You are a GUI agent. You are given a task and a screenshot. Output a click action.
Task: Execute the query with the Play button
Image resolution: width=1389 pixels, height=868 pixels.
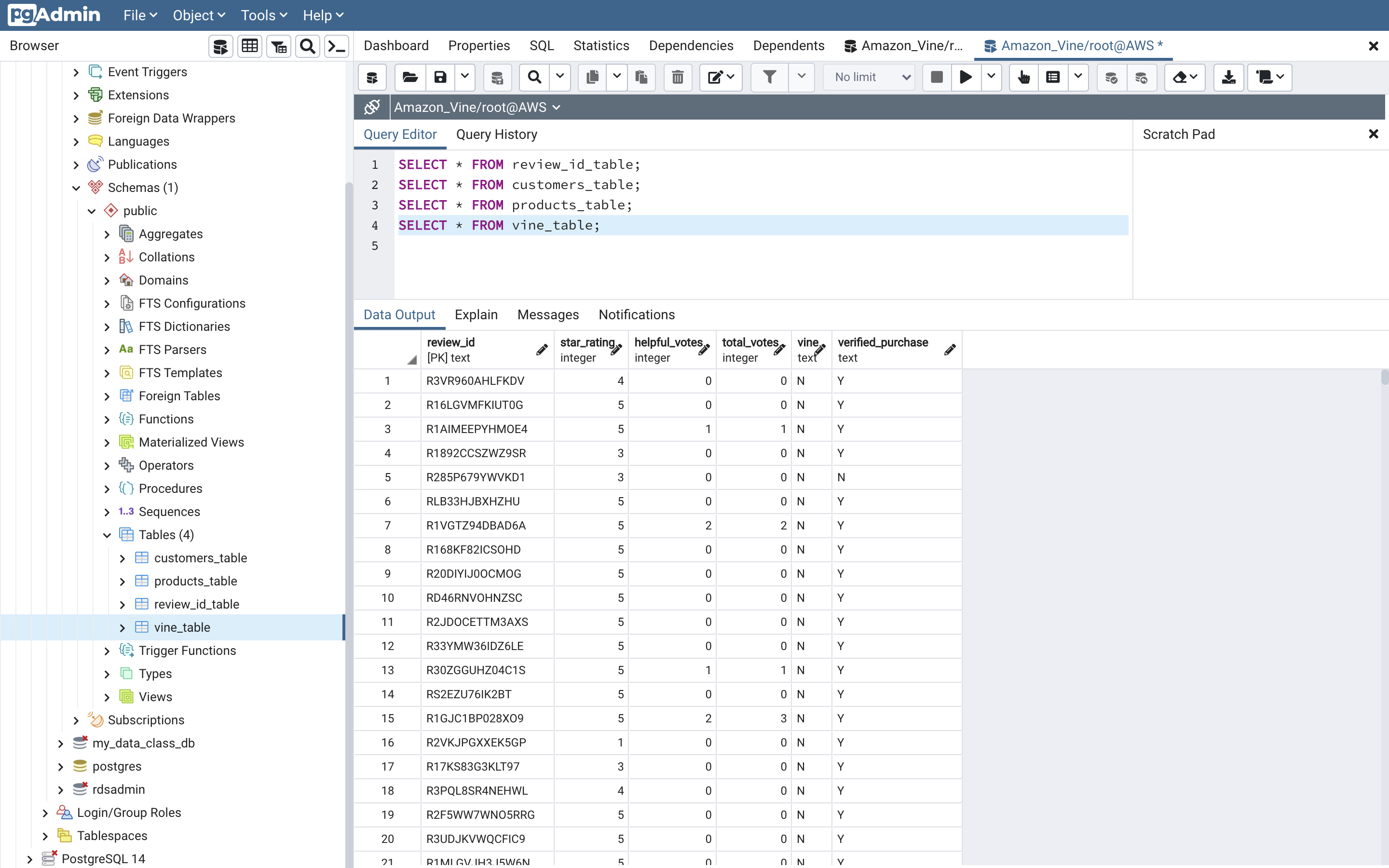(966, 77)
